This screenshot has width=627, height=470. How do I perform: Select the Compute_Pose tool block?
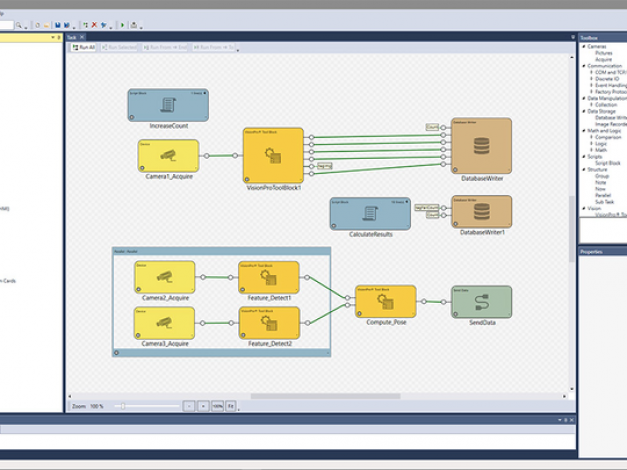pyautogui.click(x=385, y=302)
